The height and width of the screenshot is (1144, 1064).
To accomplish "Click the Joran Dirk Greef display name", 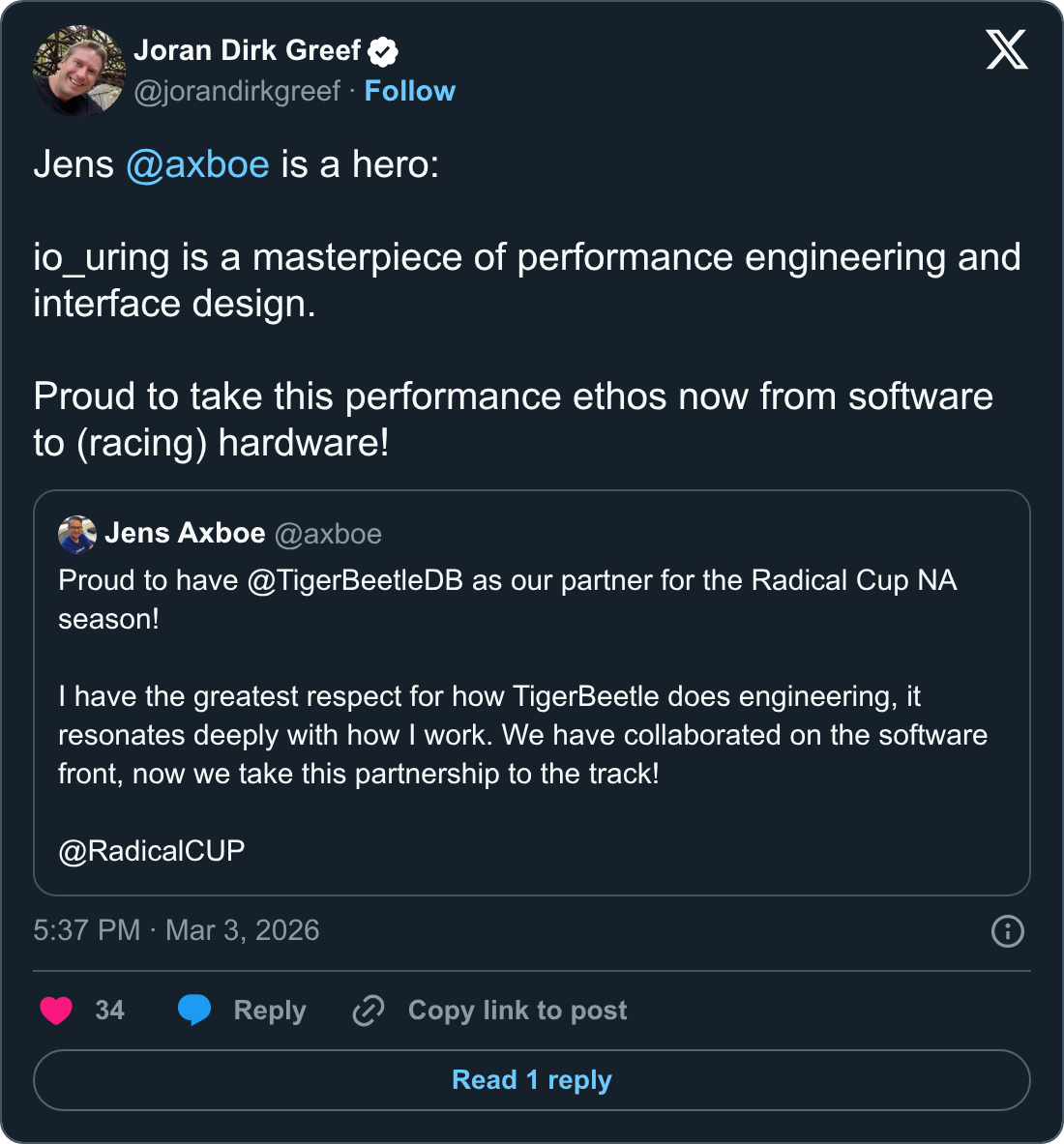I will 247,50.
